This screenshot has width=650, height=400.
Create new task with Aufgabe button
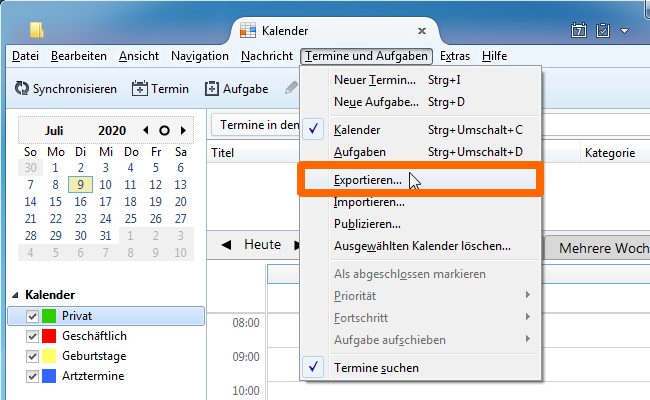(x=236, y=89)
